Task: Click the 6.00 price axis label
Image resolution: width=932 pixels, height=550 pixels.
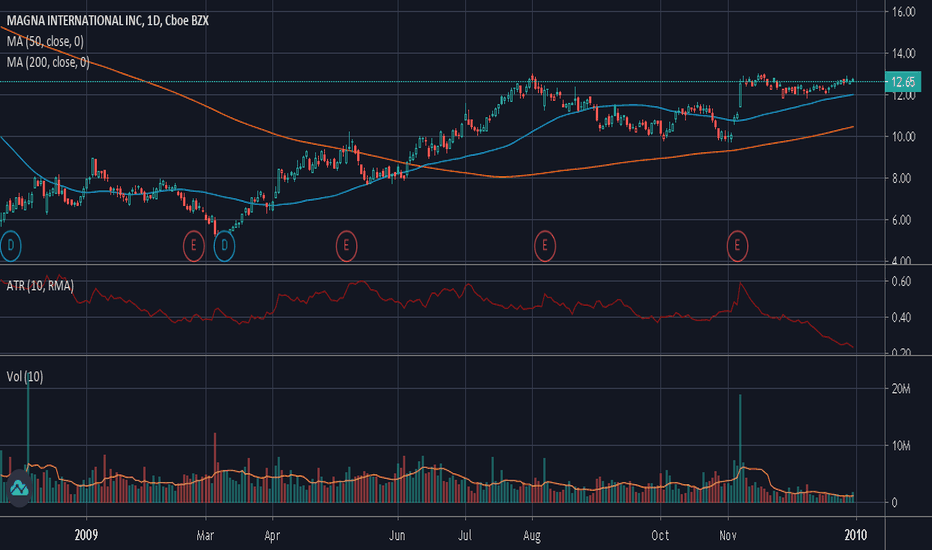Action: tap(901, 220)
